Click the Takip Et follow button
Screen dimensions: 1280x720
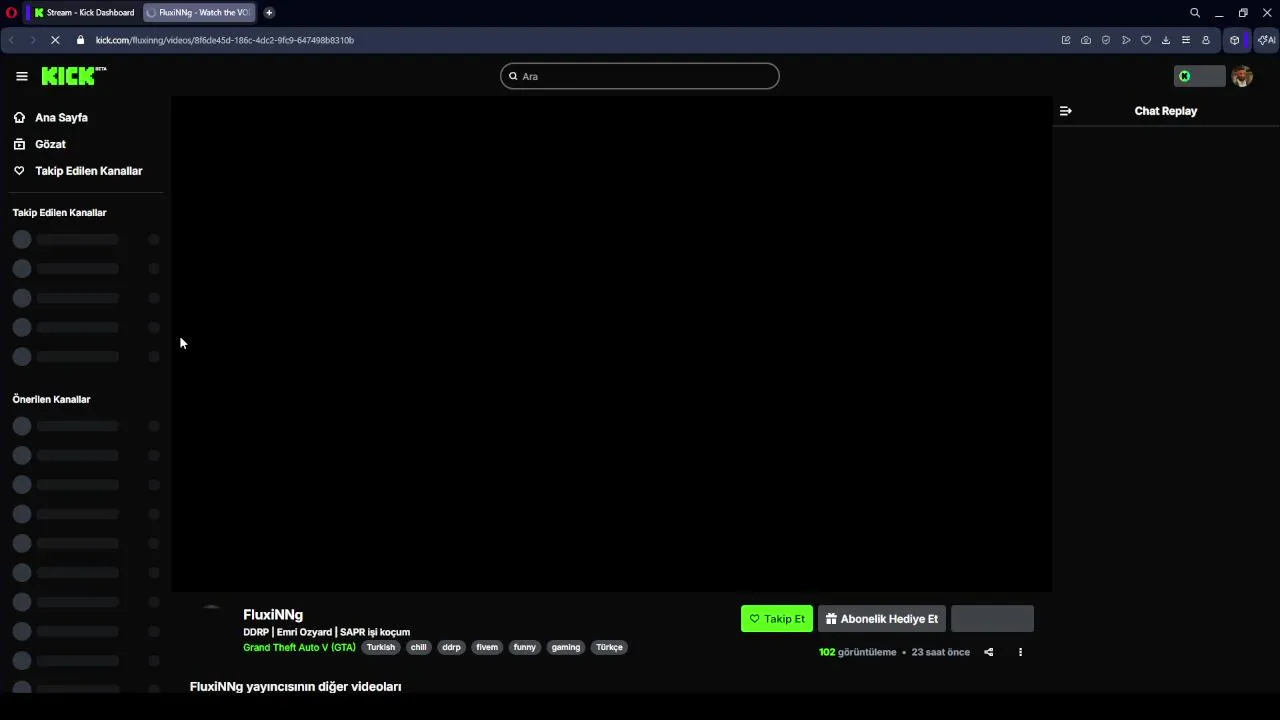(x=777, y=619)
